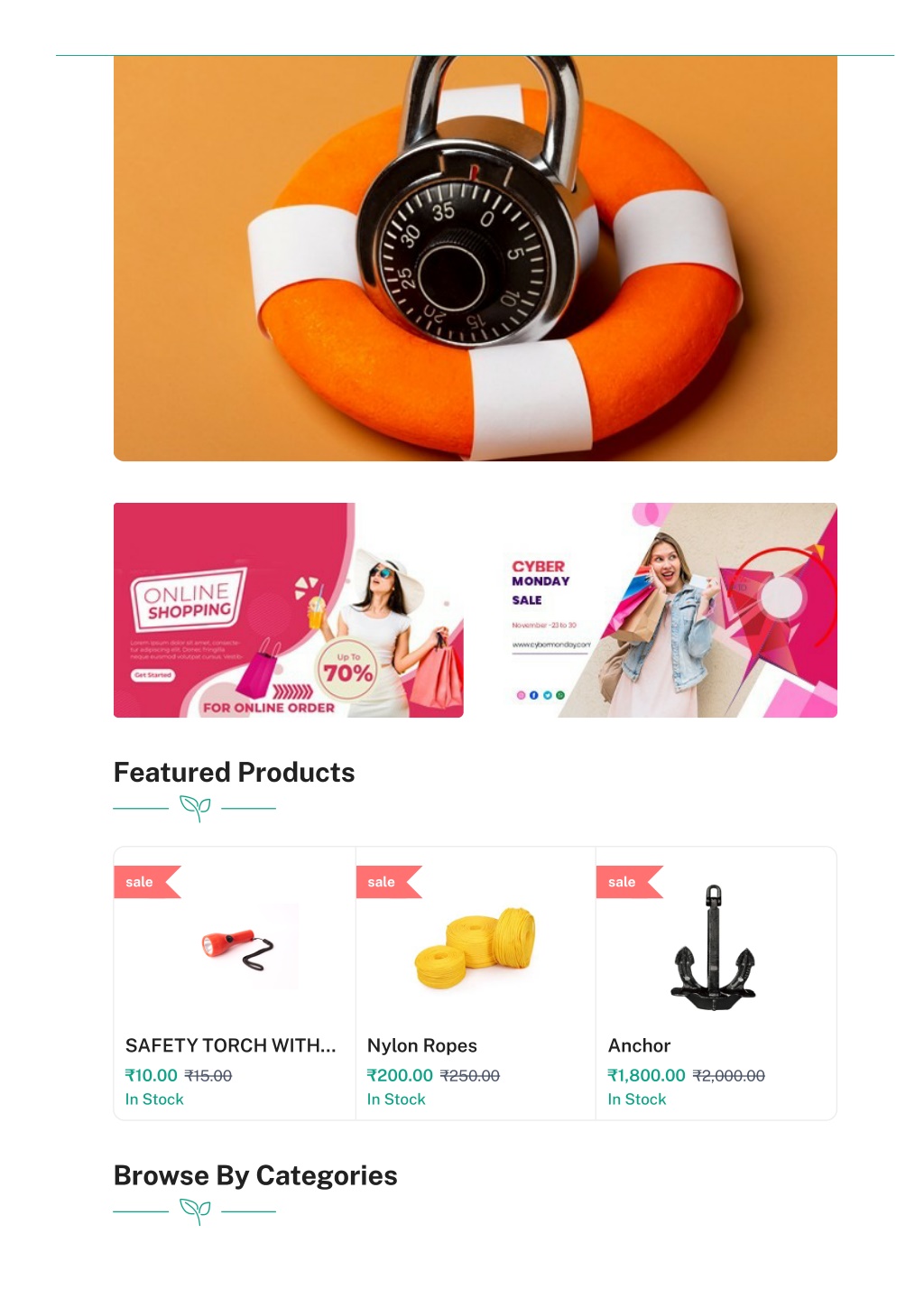Viewport: 924px width, 1308px height.
Task: Click the leaf icon under Browse By Categories
Action: 195,1211
